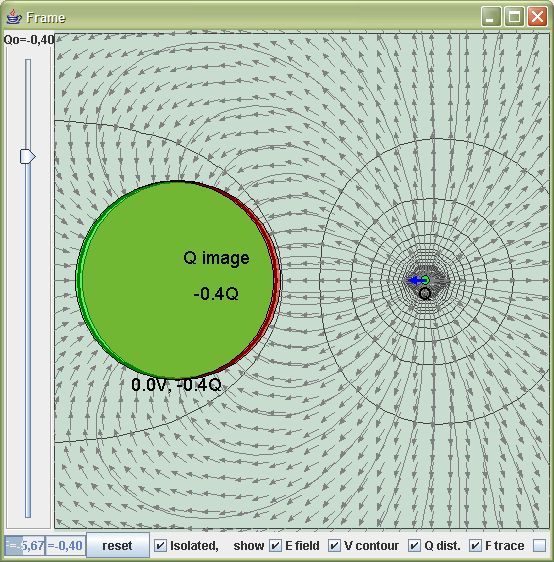Maximize the Frame window
This screenshot has height=562, width=554.
514,17
